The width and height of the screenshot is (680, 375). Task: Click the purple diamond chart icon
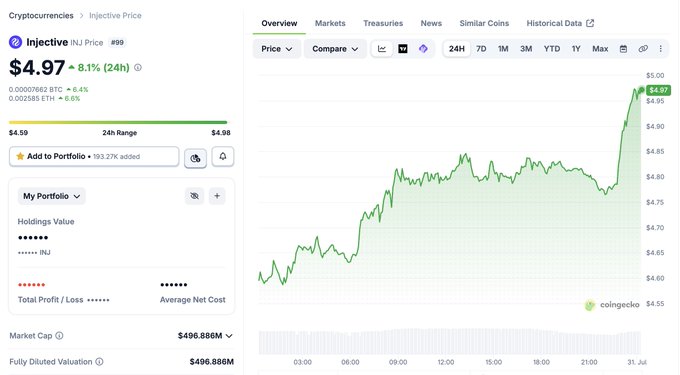(423, 49)
